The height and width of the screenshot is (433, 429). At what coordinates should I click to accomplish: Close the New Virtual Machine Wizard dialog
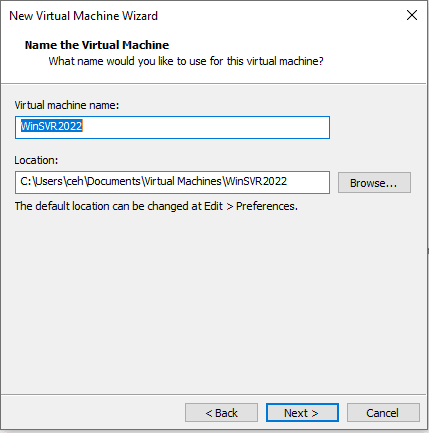(x=412, y=15)
